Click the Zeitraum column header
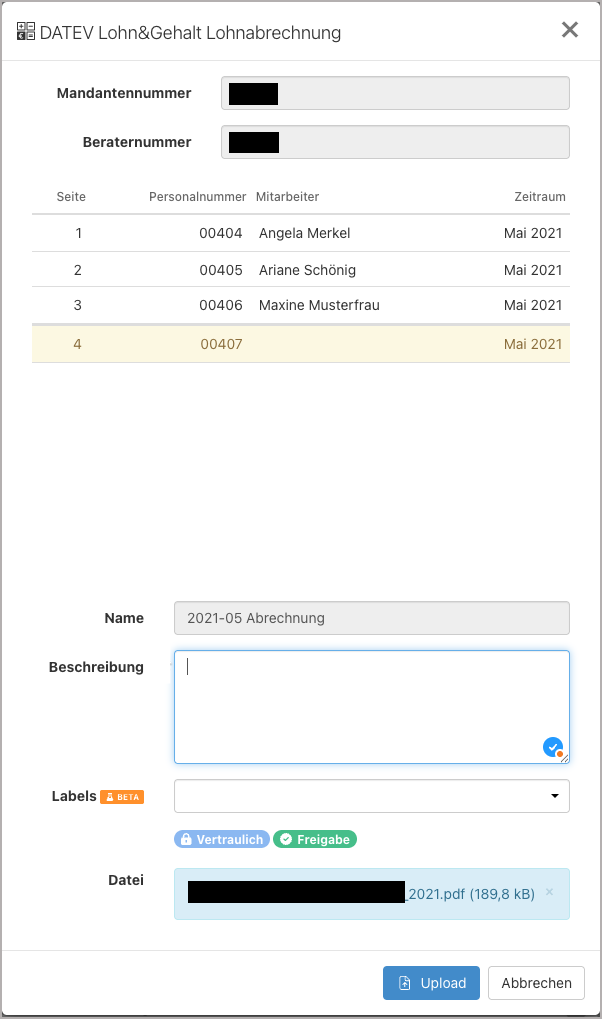The width and height of the screenshot is (602, 1019). click(540, 197)
